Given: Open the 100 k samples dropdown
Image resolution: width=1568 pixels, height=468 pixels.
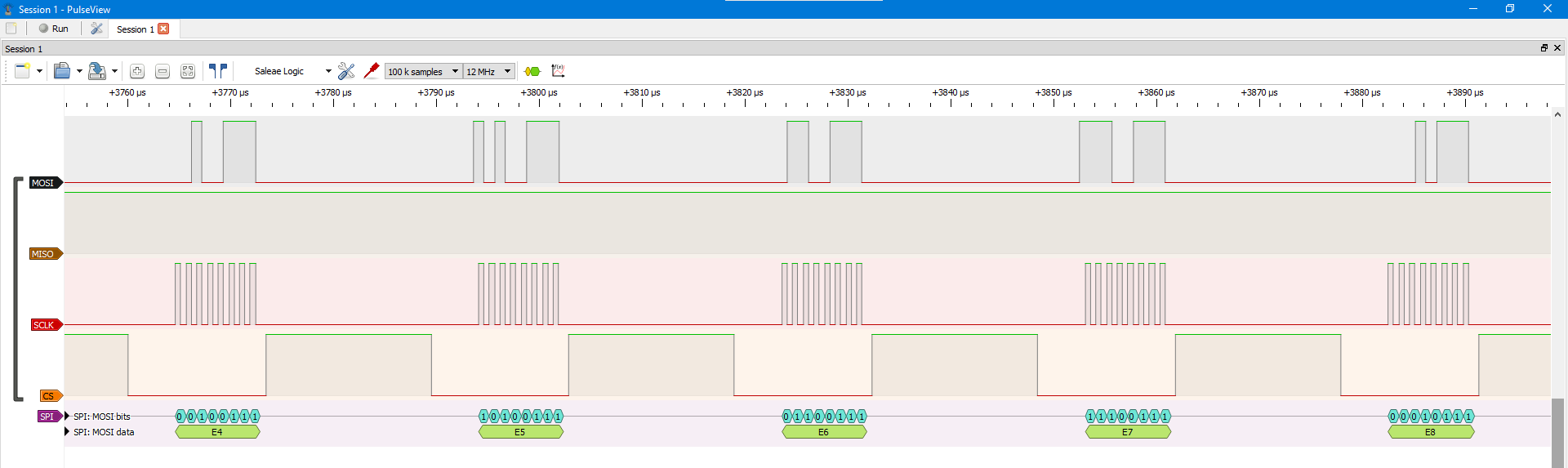Looking at the screenshot, I should click(423, 71).
